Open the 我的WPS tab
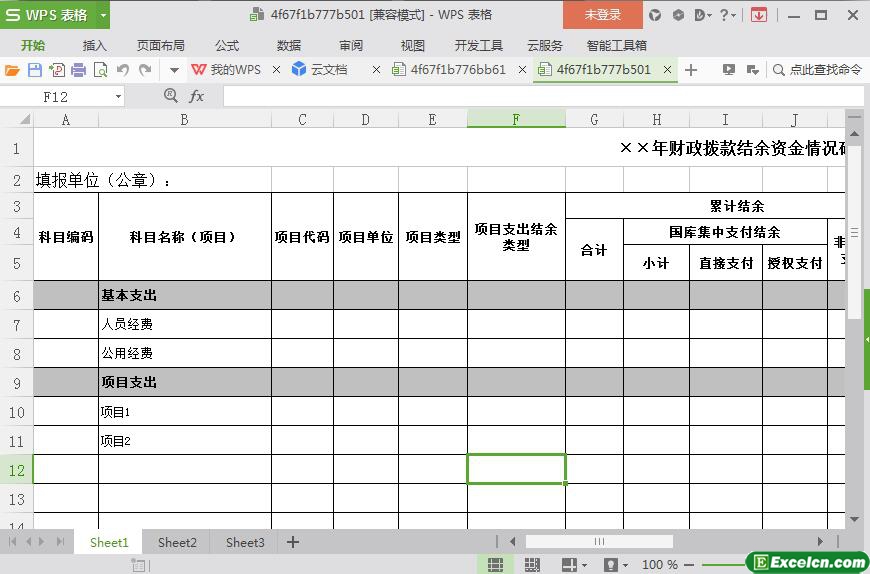This screenshot has width=870, height=574. [226, 70]
